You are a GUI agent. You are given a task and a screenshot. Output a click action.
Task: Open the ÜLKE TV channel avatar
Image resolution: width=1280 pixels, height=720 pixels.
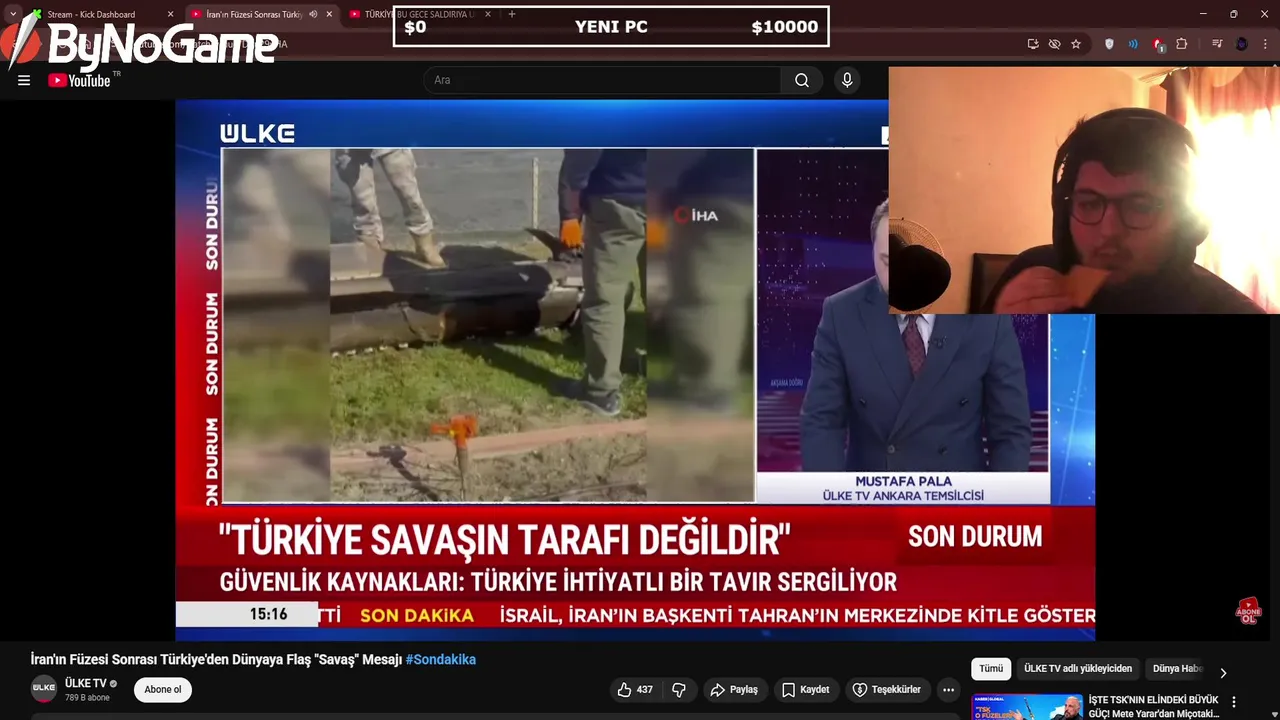tap(44, 689)
